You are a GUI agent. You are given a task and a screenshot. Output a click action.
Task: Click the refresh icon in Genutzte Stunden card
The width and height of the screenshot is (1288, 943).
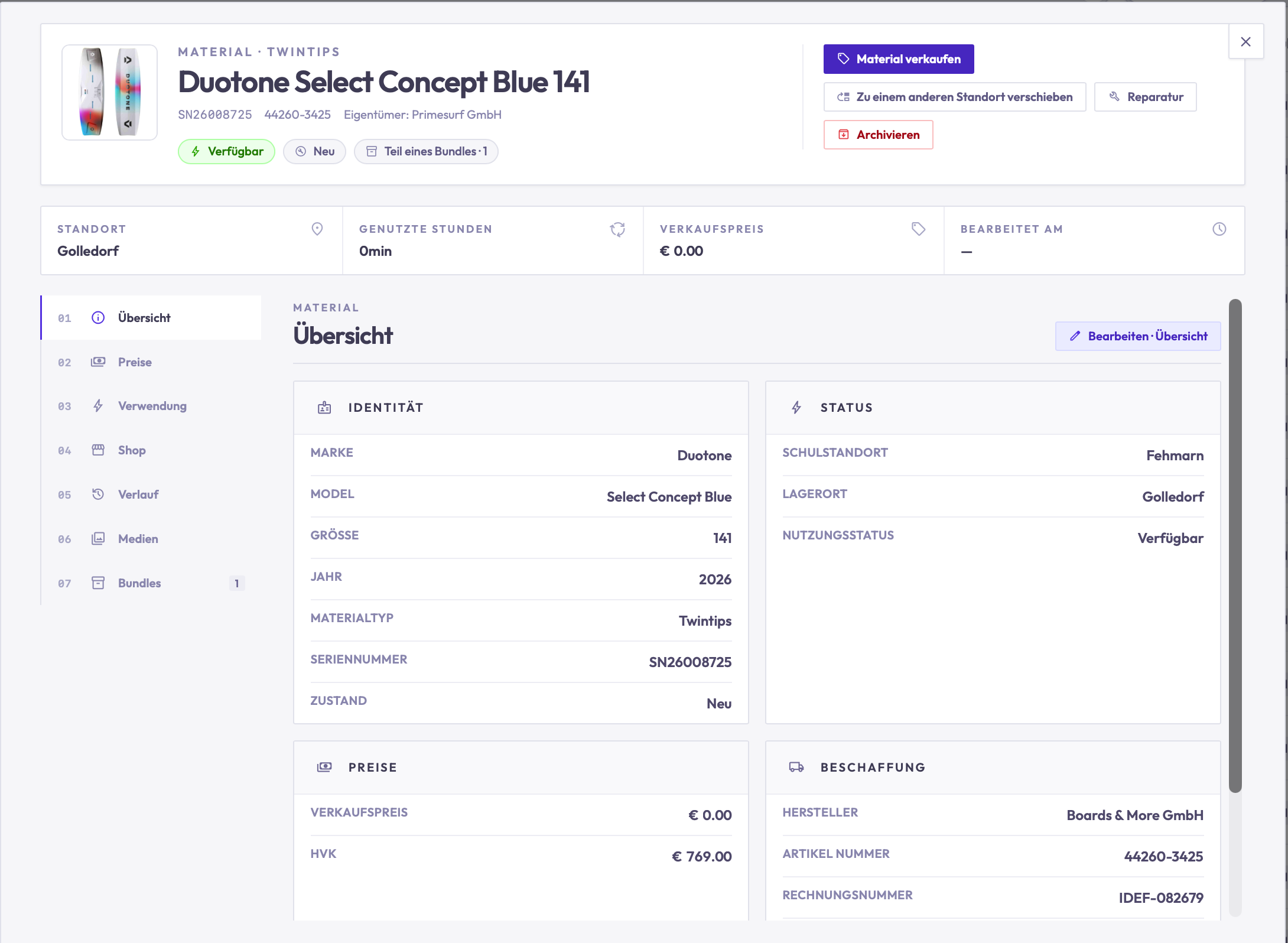(617, 229)
